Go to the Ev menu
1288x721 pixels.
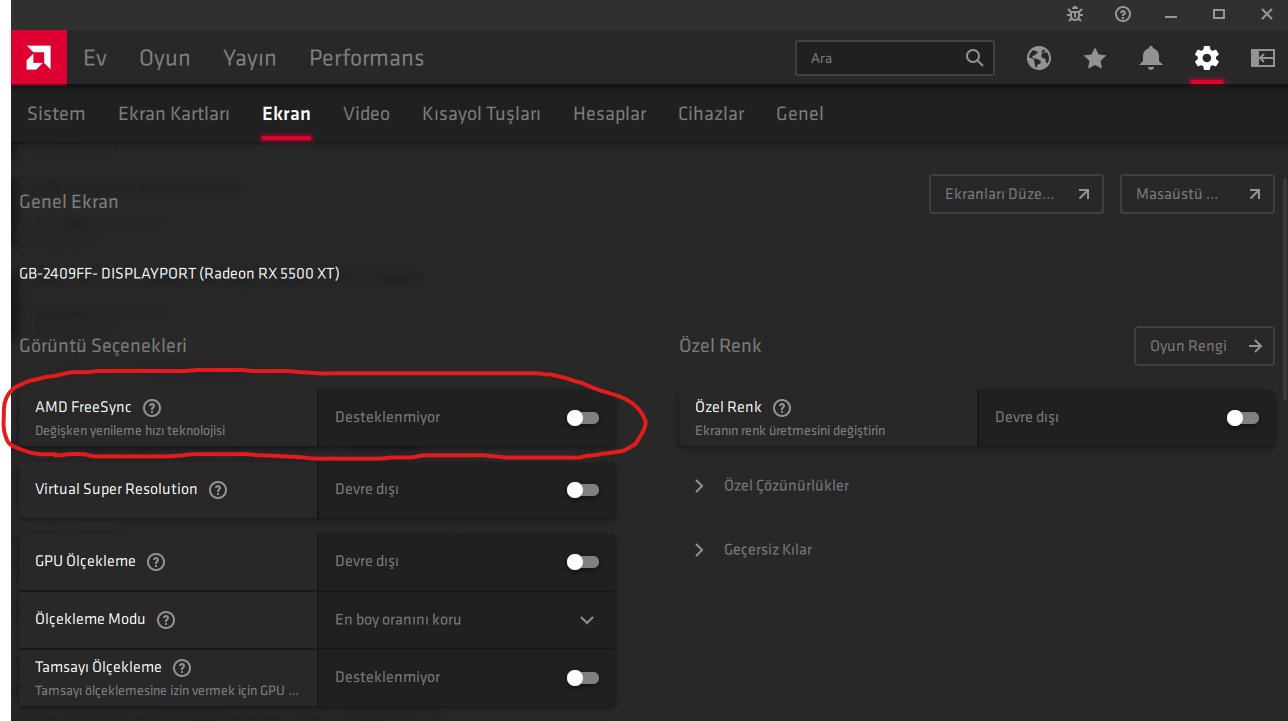(95, 58)
